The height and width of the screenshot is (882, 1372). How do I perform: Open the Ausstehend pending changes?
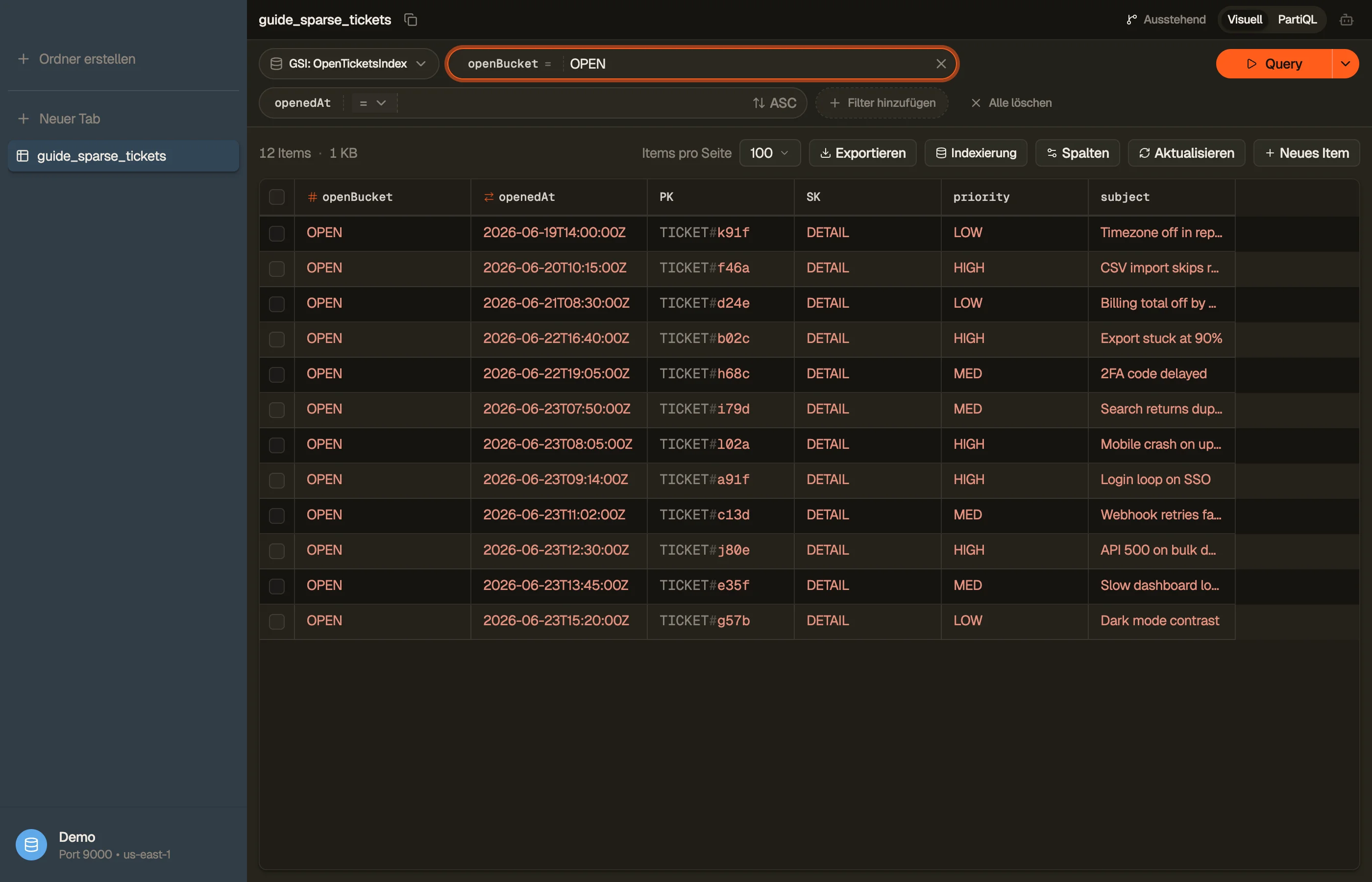pyautogui.click(x=1165, y=20)
